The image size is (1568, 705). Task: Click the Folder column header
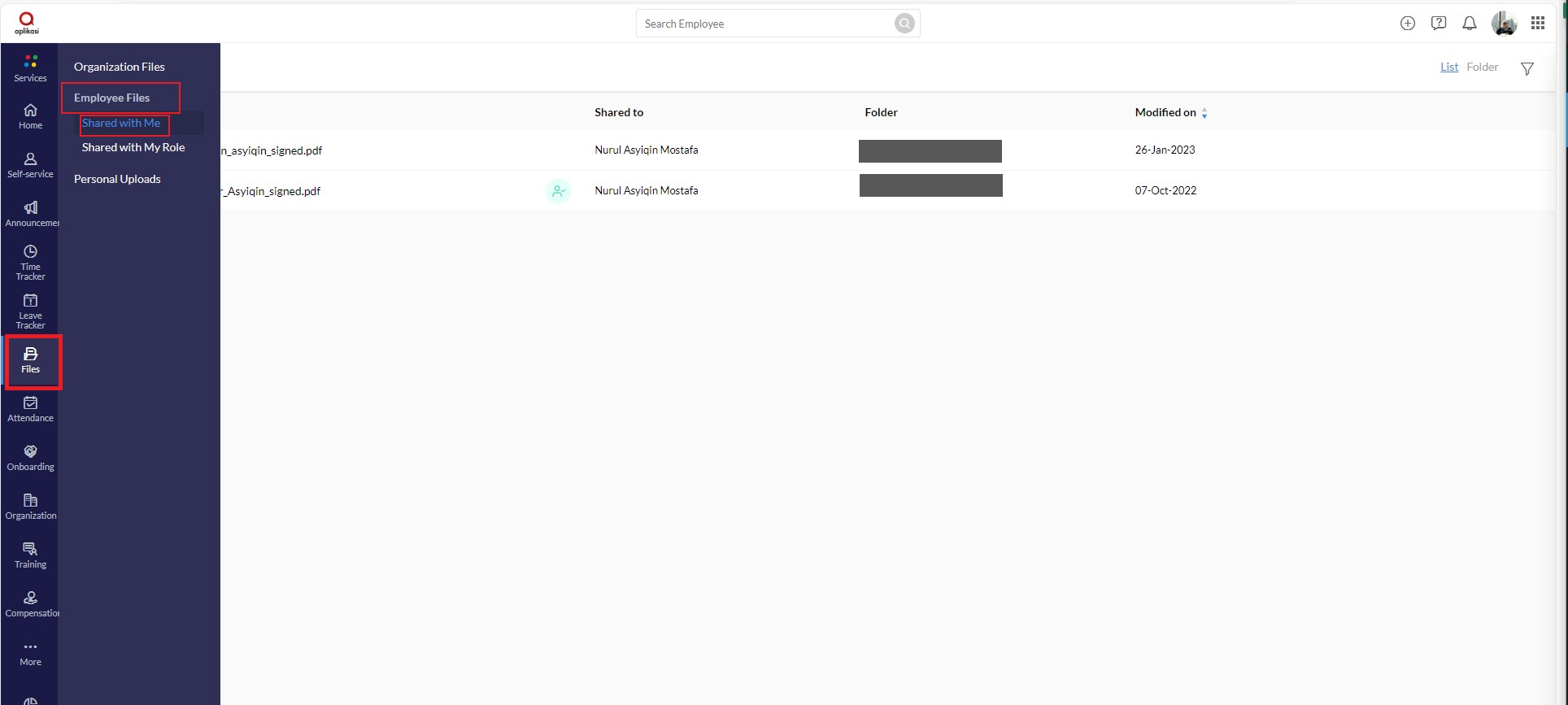[x=881, y=112]
